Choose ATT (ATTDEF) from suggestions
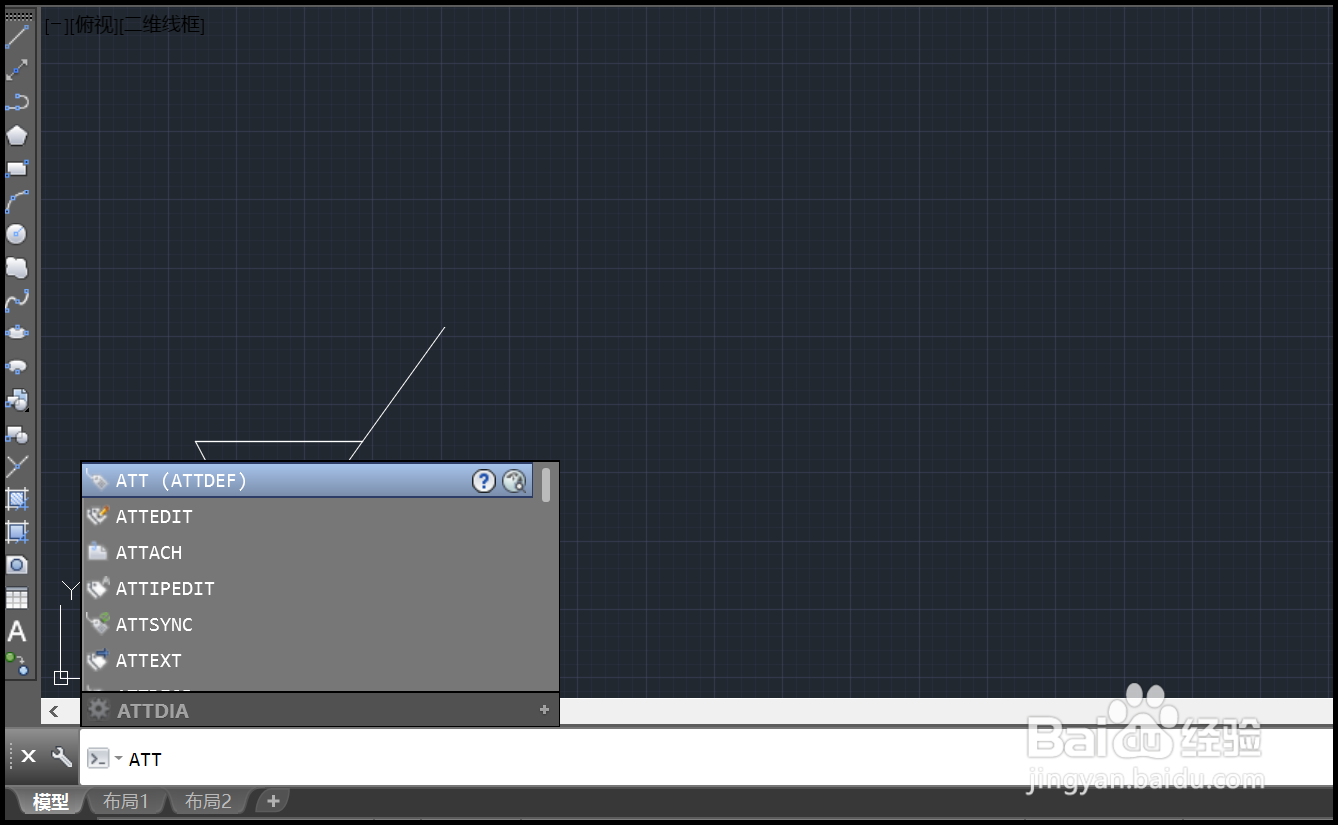Screen dimensions: 1338x825 coord(307,481)
